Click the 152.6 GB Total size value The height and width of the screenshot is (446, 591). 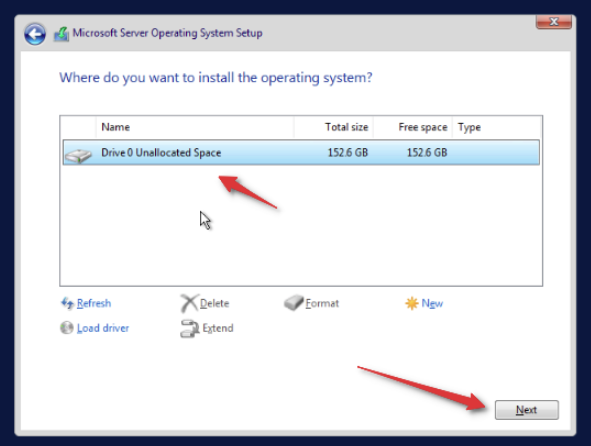pyautogui.click(x=348, y=152)
